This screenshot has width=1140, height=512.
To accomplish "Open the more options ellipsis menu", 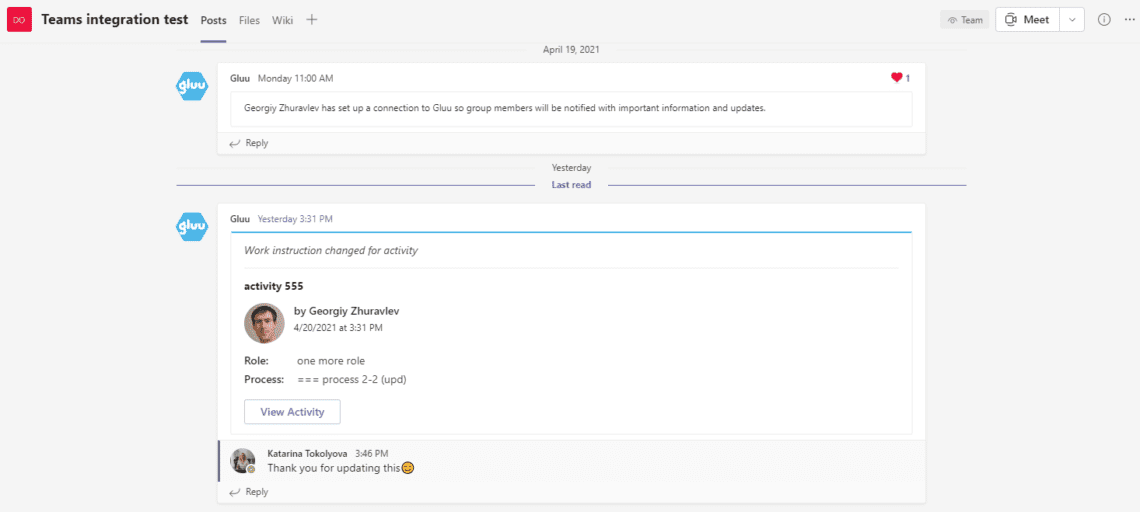I will [1128, 20].
